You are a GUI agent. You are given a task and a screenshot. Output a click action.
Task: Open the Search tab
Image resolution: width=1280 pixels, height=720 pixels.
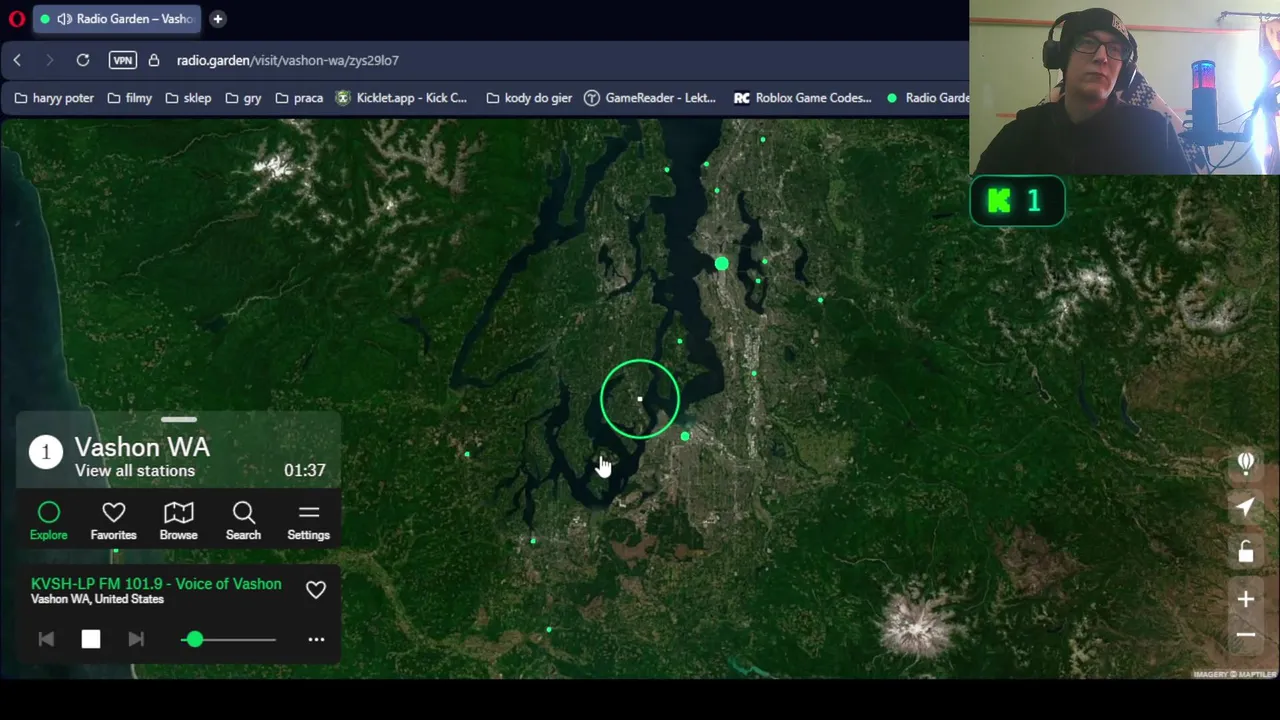click(x=243, y=521)
